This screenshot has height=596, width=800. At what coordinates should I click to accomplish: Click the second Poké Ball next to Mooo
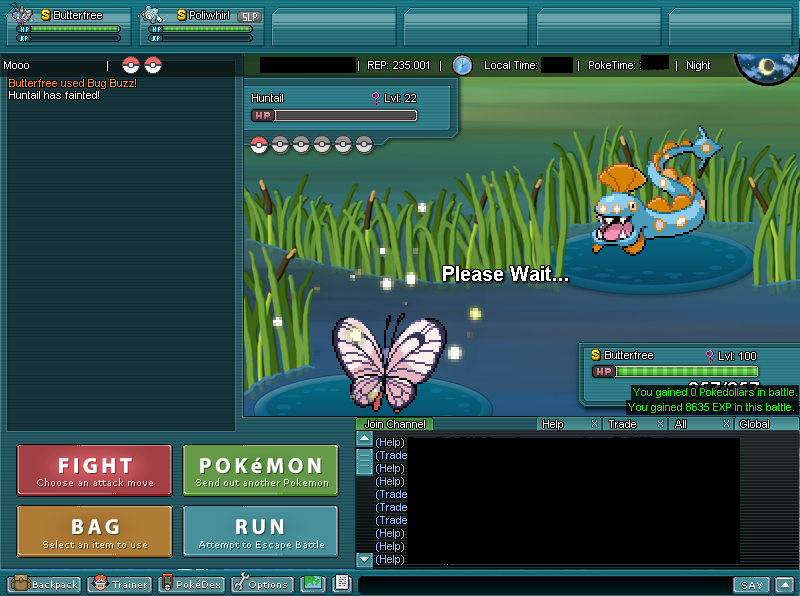[x=153, y=65]
